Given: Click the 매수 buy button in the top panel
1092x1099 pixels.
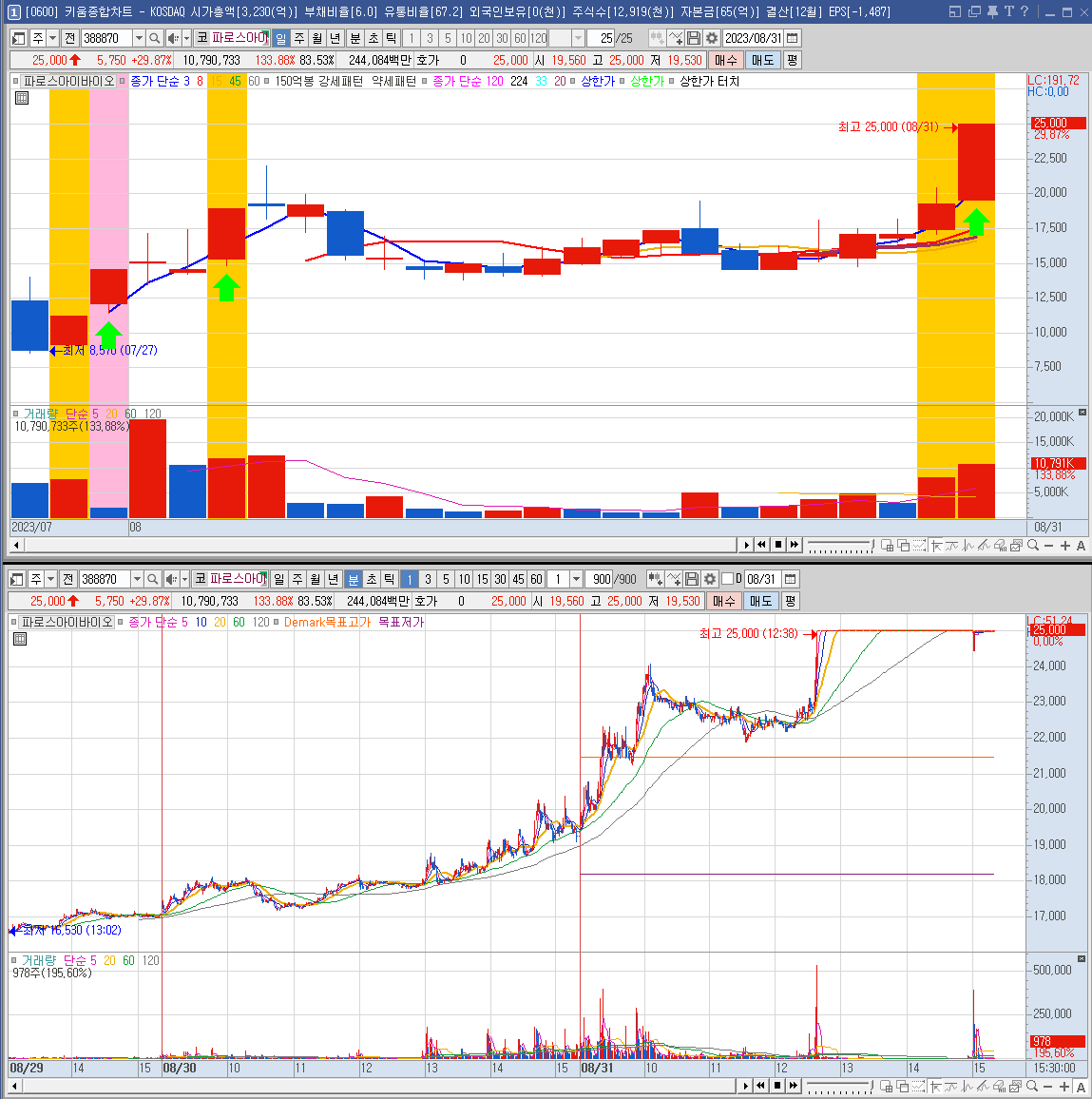Looking at the screenshot, I should [x=726, y=60].
